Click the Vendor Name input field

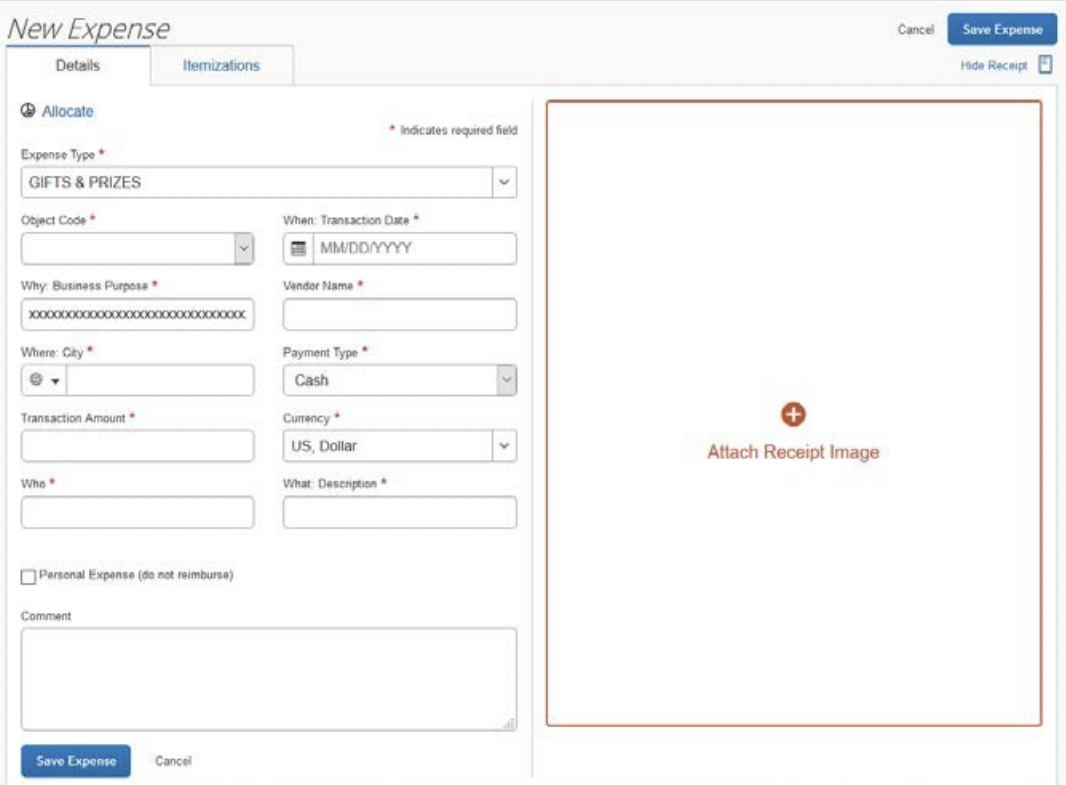[400, 315]
